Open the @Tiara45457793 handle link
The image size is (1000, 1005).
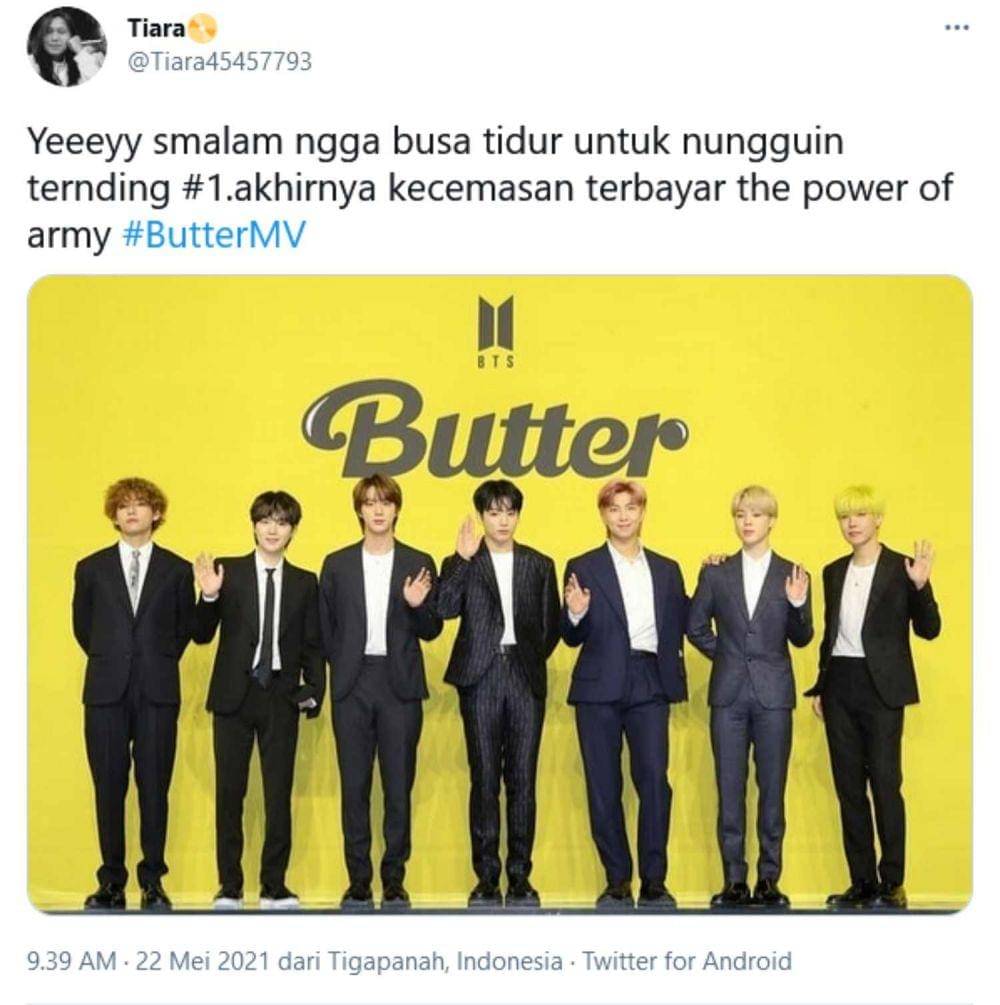[220, 62]
